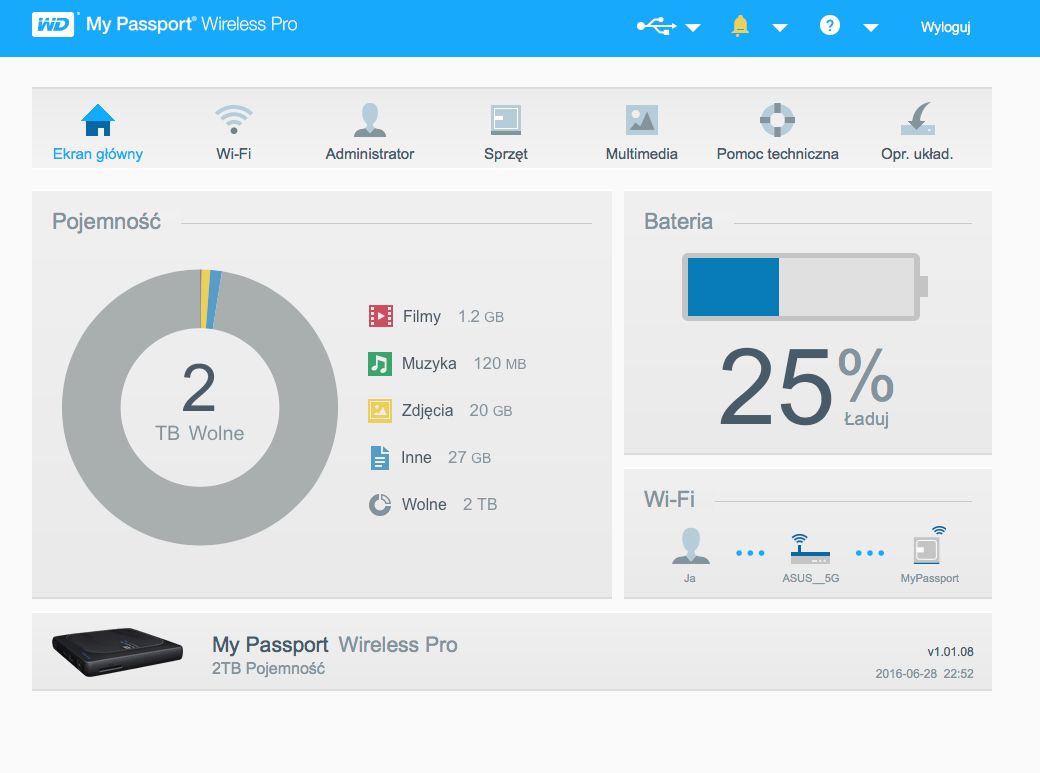
Task: Click the 25% battery percentage
Action: 807,386
